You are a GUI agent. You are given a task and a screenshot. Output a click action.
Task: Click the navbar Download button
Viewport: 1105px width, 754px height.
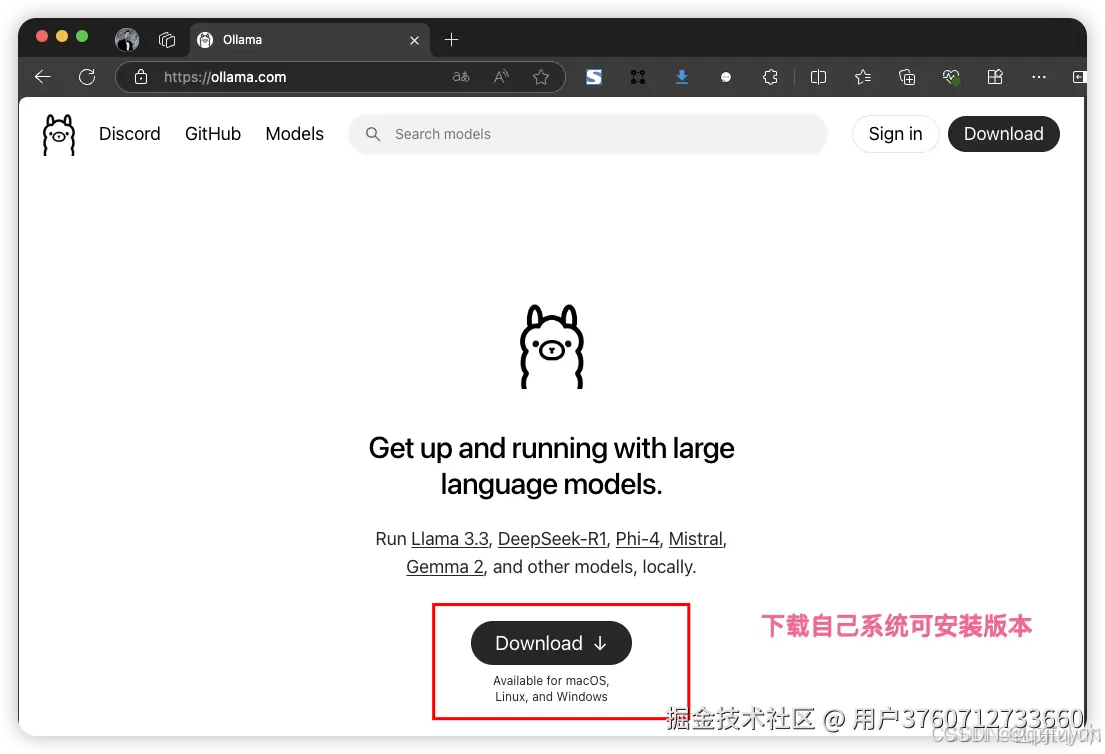coord(1004,134)
